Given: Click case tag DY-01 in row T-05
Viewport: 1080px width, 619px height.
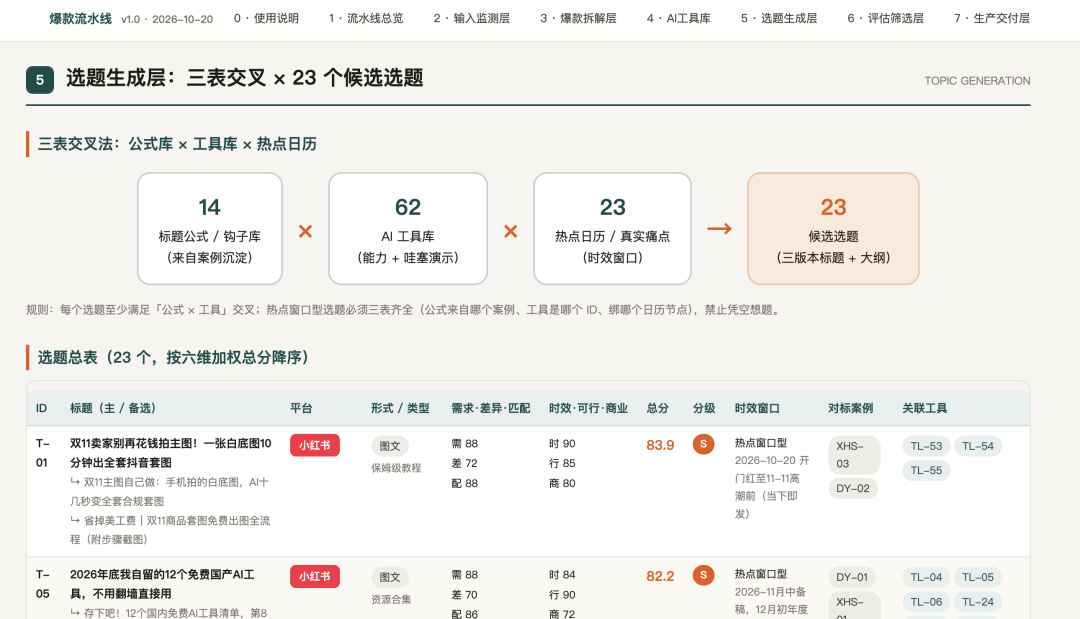Looking at the screenshot, I should coord(853,577).
